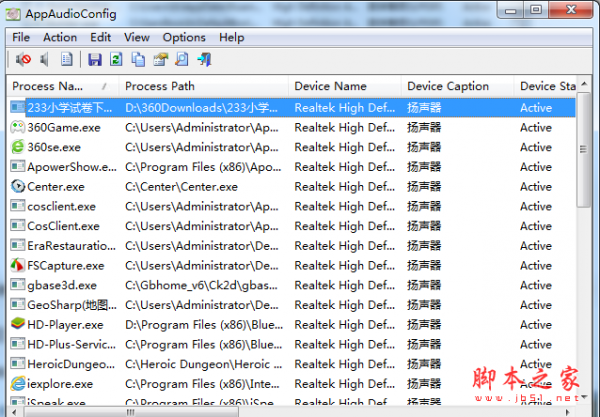600x417 pixels.
Task: Sort by Process Path column header
Action: tap(203, 86)
